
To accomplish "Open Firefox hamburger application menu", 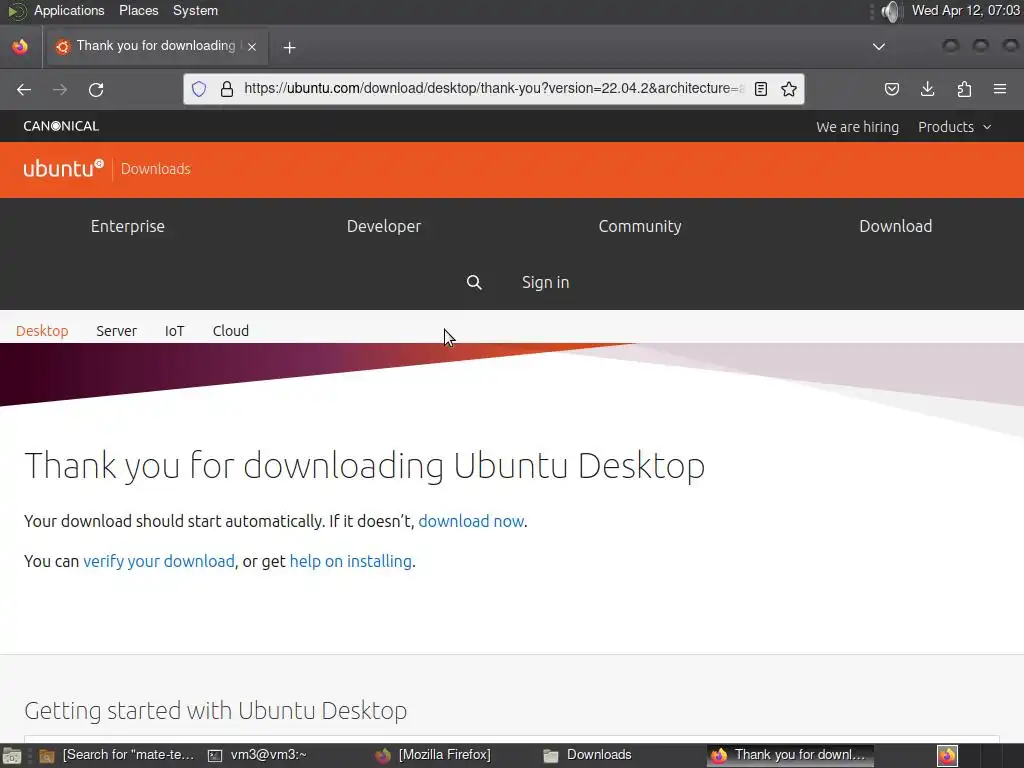I will (1000, 89).
